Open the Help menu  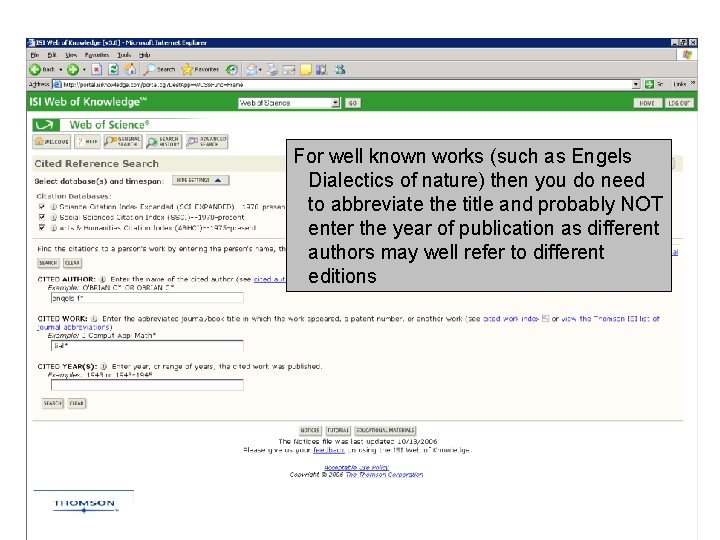pyautogui.click(x=145, y=55)
